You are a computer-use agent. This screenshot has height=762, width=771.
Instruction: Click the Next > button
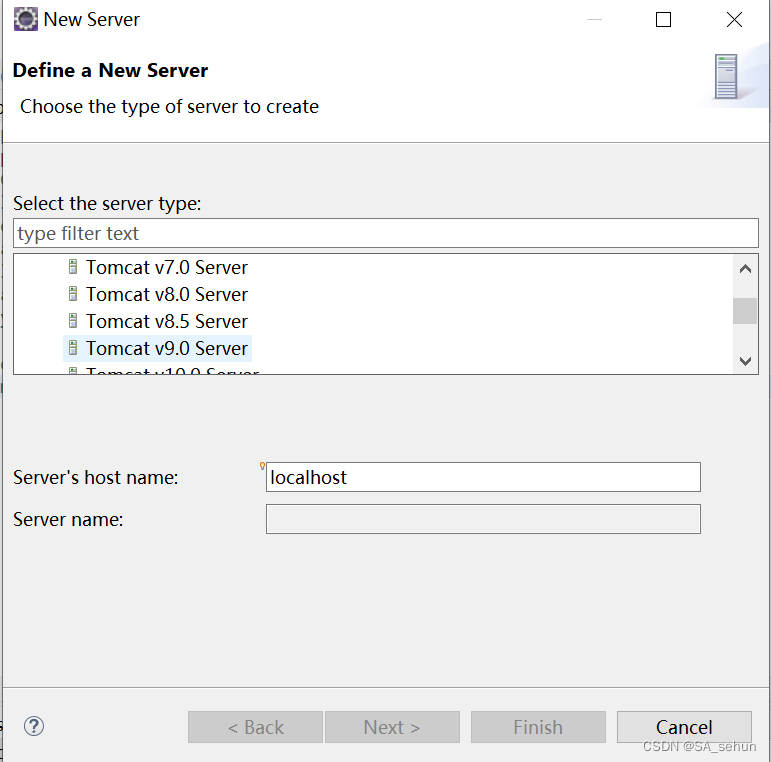pyautogui.click(x=392, y=727)
